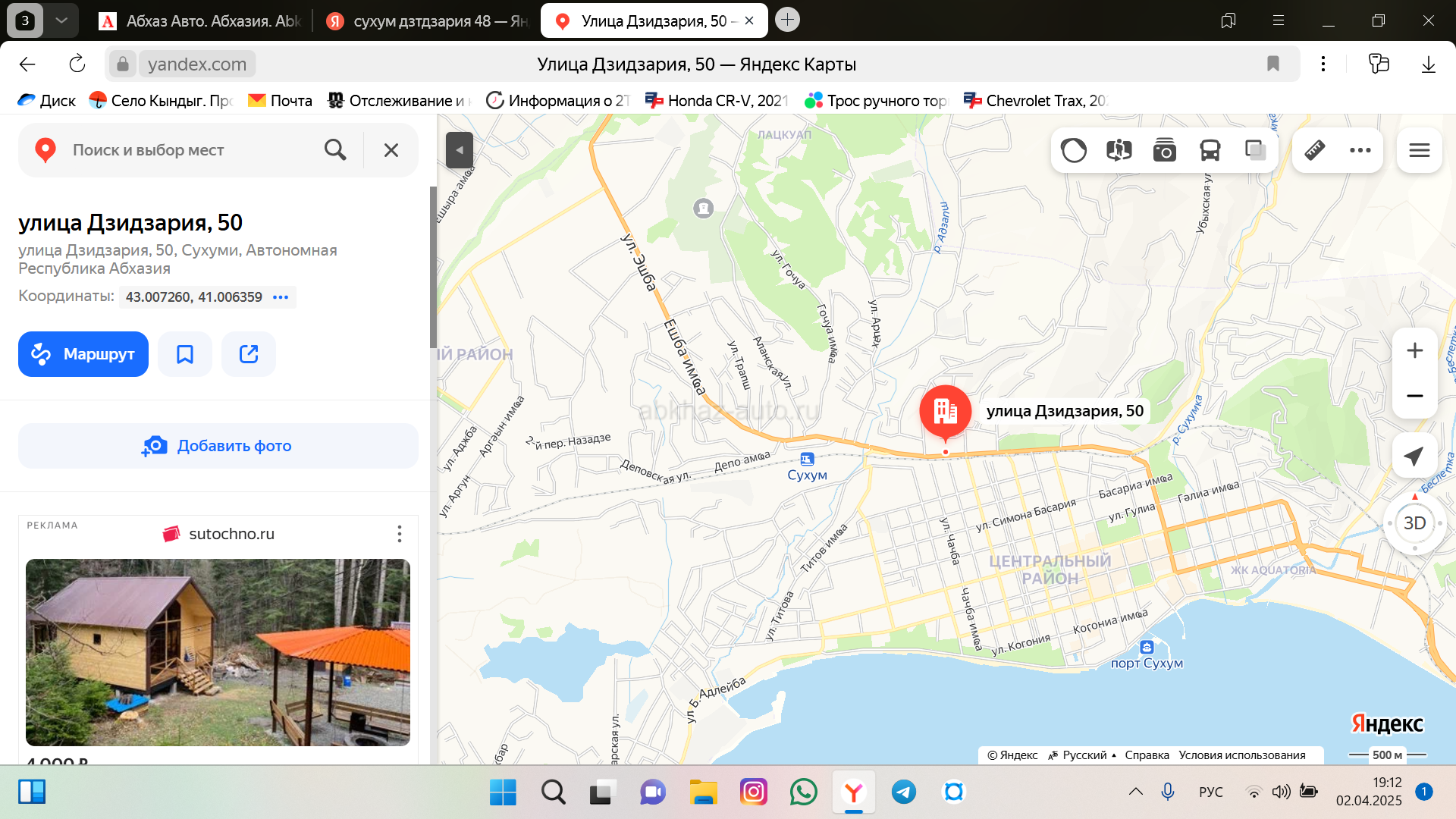
Task: Save place with bookmark icon
Action: [185, 354]
